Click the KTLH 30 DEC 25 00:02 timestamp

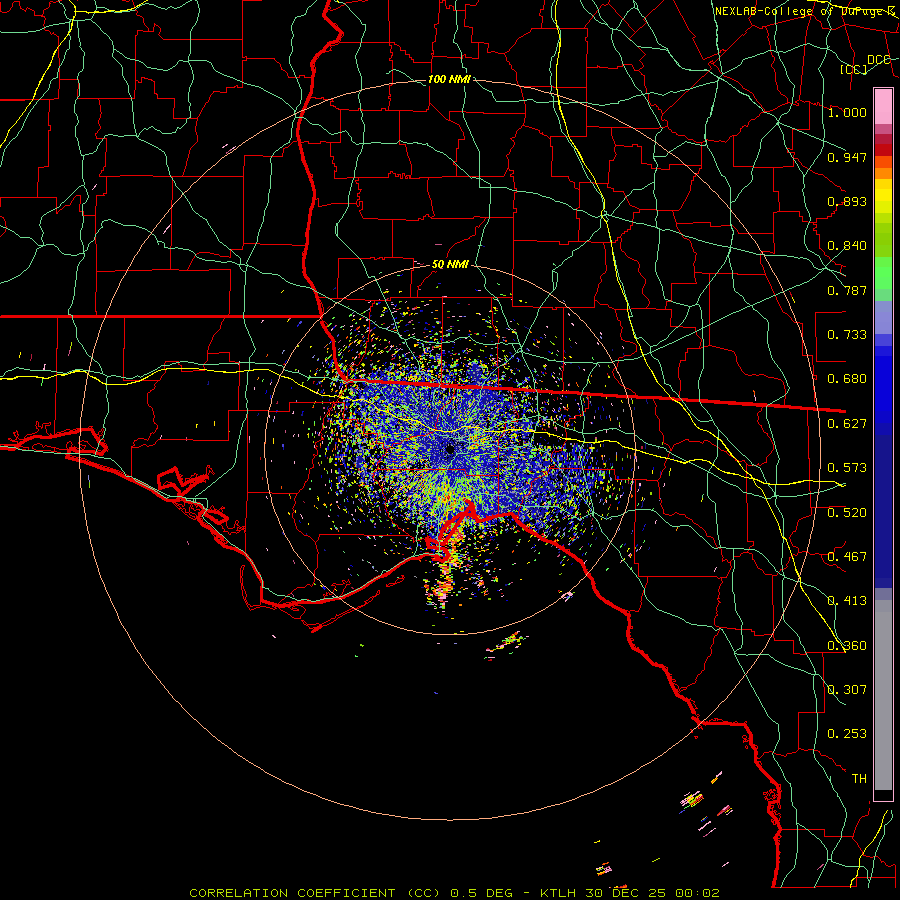click(x=630, y=893)
